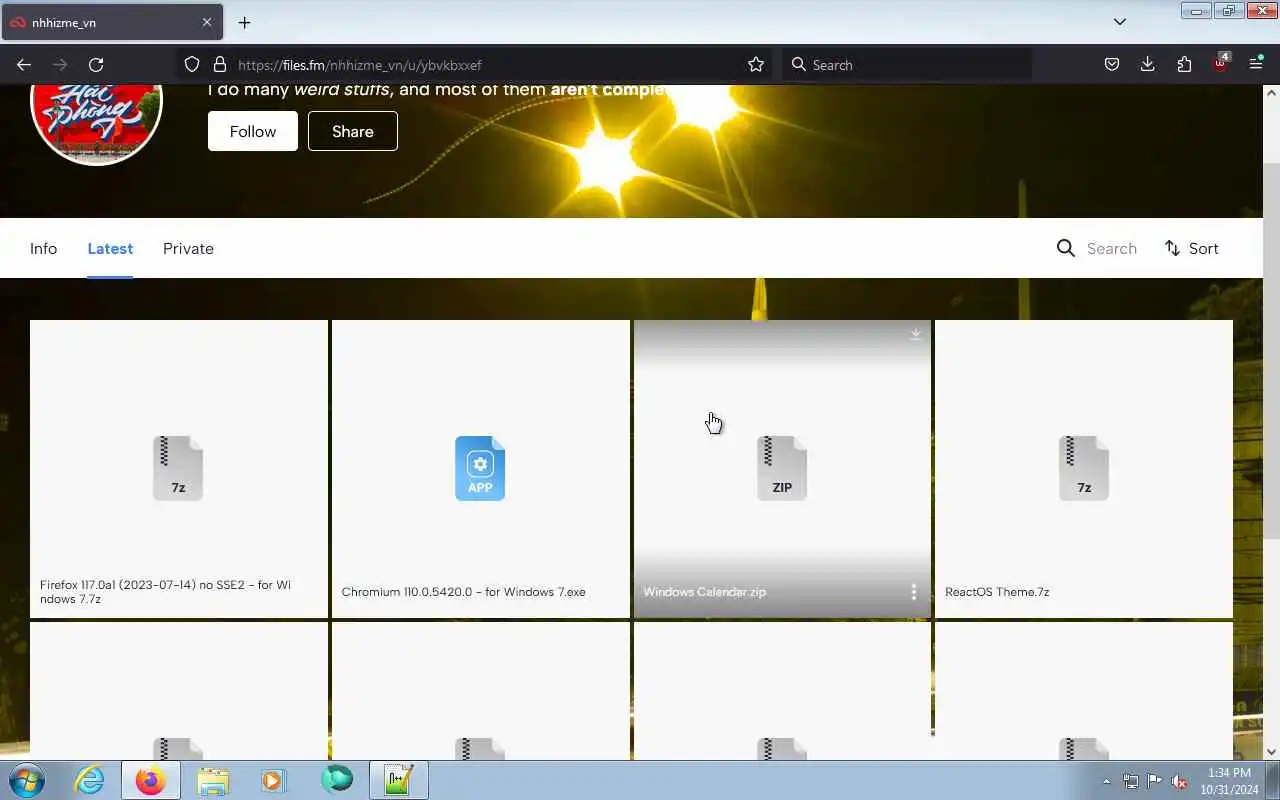1280x800 pixels.
Task: Click the magnifier icon beside Search
Action: [x=1066, y=248]
